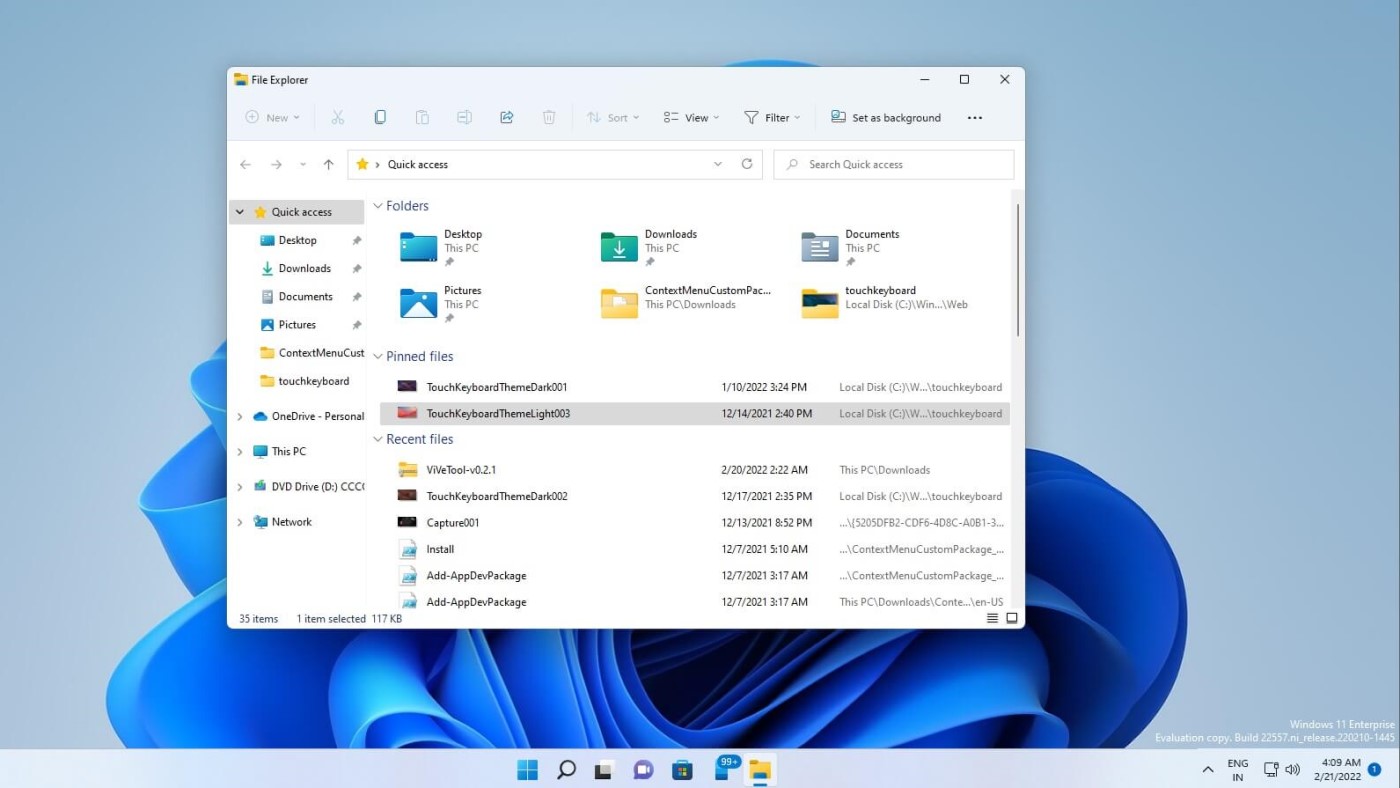Select the Rename icon in the toolbar
Viewport: 1400px width, 788px height.
[464, 117]
